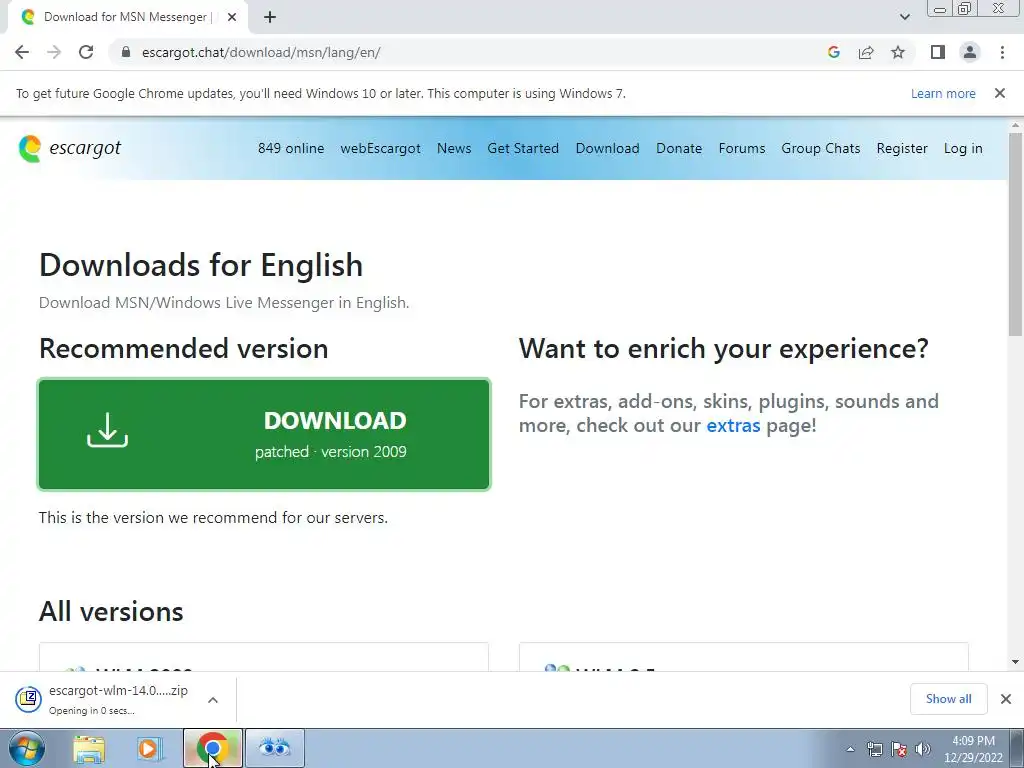The image size is (1024, 768).
Task: Bookmark this page with the star icon
Action: click(x=898, y=52)
